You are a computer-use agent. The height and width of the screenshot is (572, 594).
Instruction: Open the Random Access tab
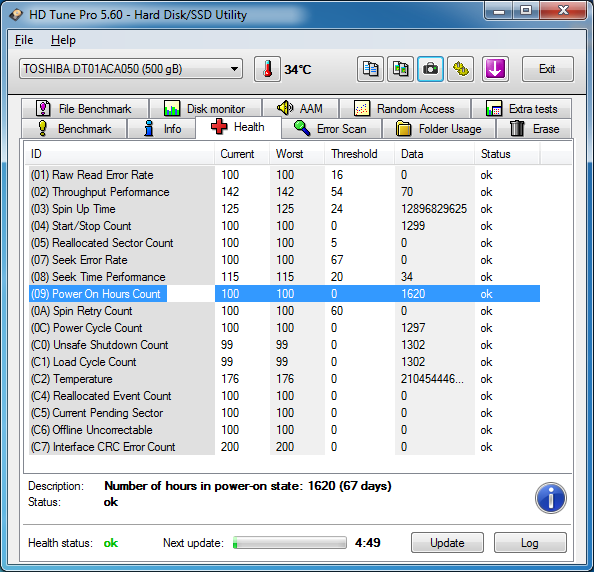pyautogui.click(x=405, y=109)
